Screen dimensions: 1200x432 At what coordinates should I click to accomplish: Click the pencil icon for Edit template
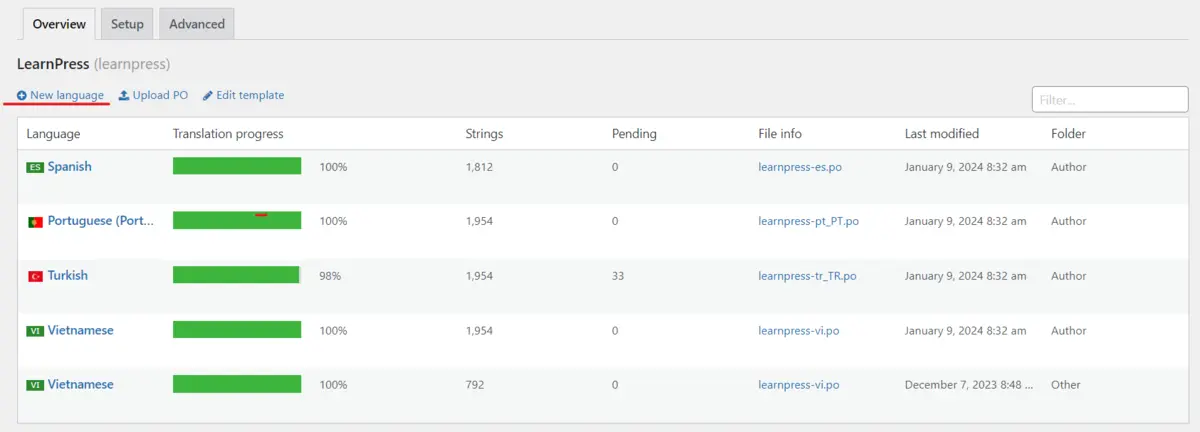tap(208, 96)
